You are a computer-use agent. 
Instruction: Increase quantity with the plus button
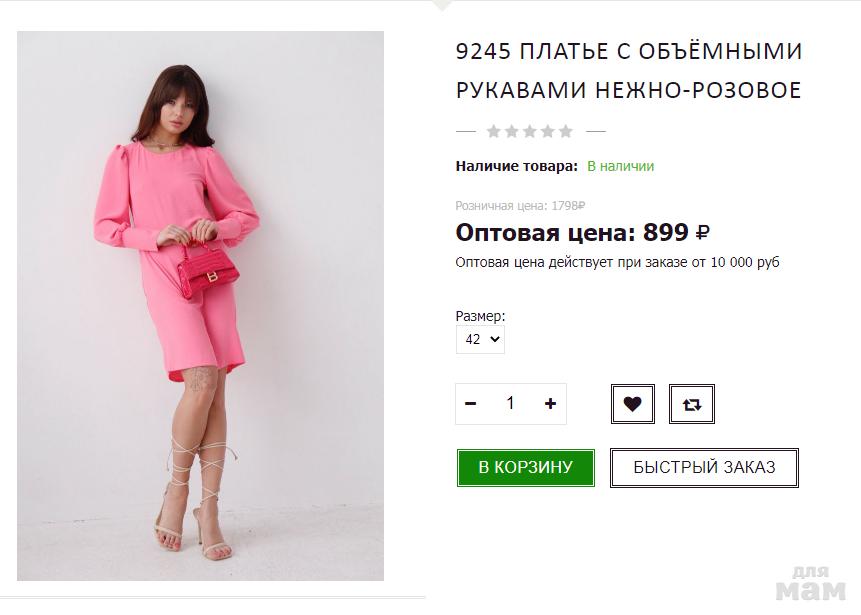550,404
